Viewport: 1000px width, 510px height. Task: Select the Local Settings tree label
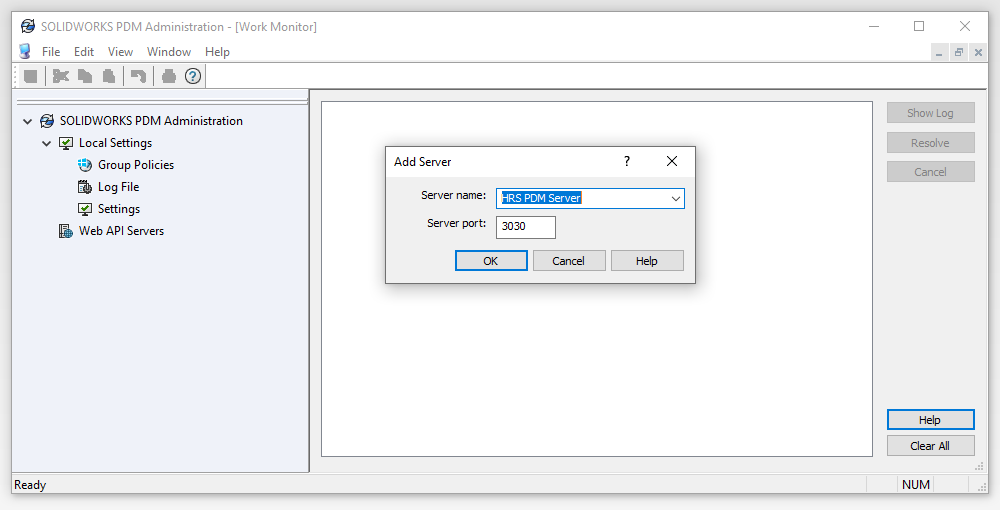click(115, 143)
